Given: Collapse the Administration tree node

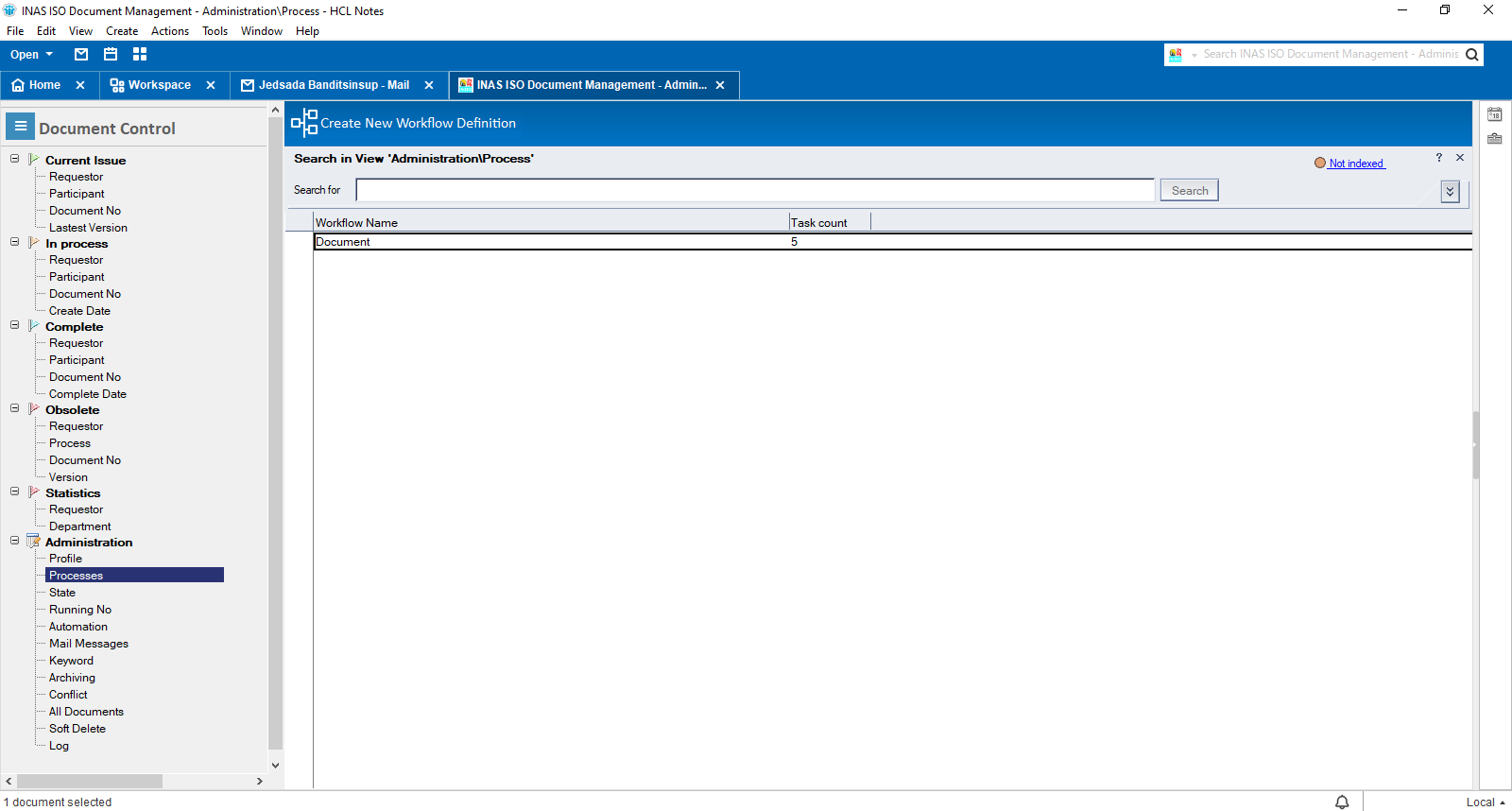Looking at the screenshot, I should click(x=14, y=541).
